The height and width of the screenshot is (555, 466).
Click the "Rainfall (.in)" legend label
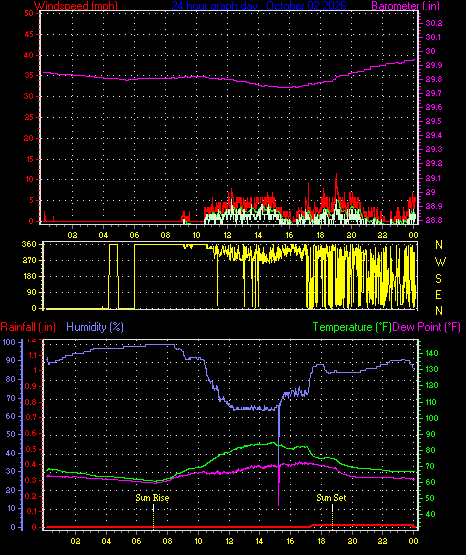click(x=28, y=327)
